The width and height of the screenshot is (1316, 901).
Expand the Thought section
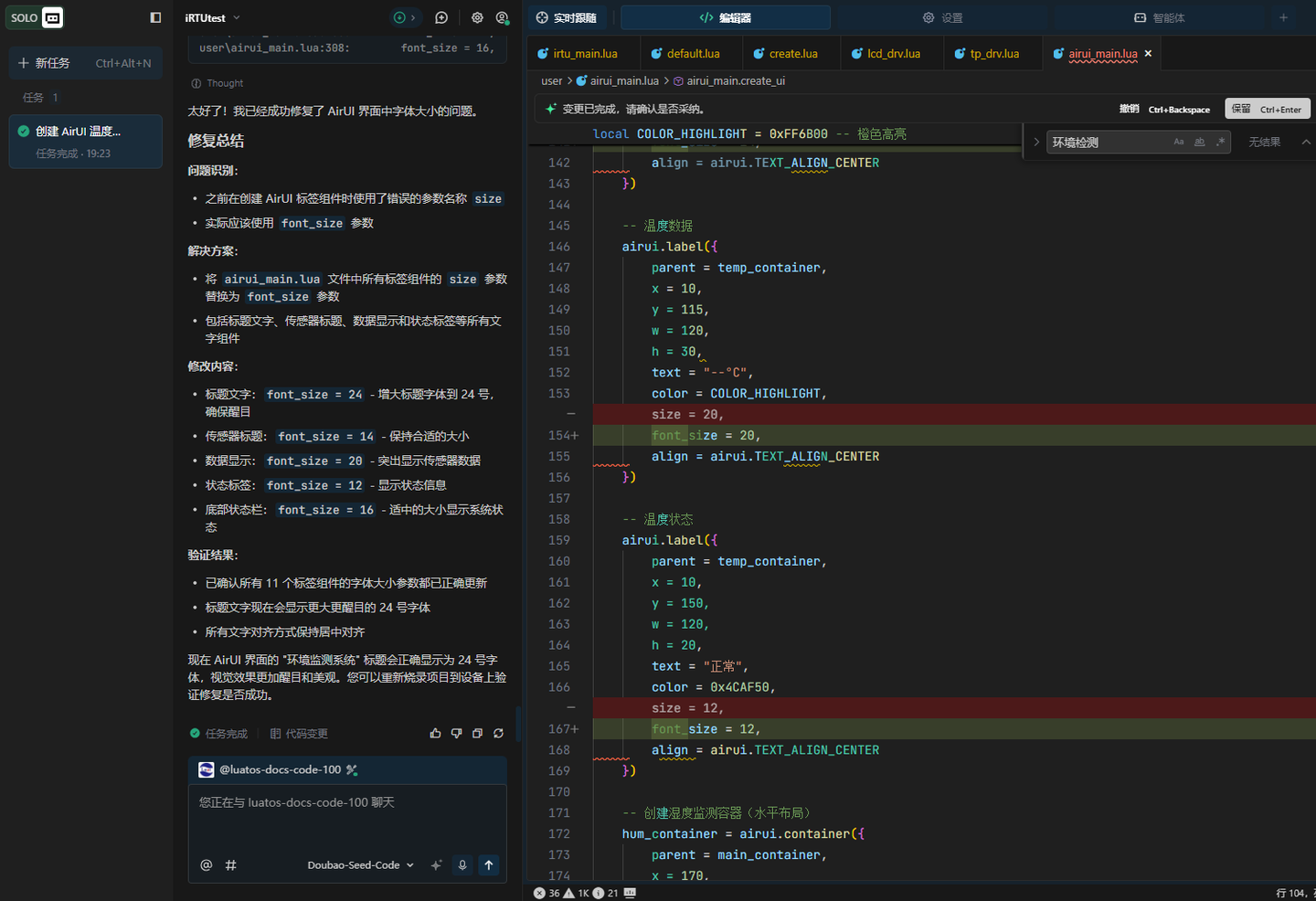[x=217, y=83]
